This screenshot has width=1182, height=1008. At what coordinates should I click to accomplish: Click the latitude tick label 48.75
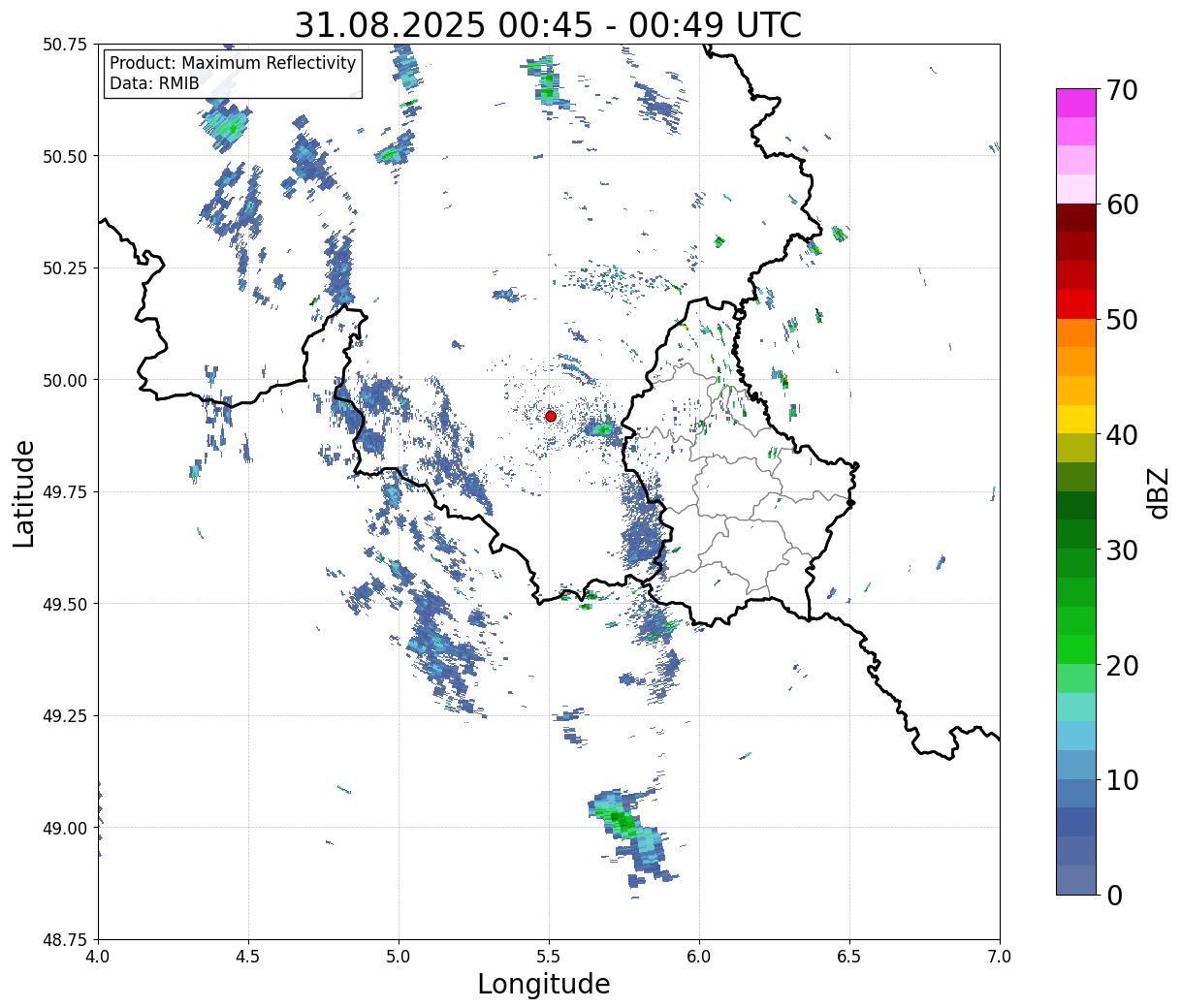[65, 940]
